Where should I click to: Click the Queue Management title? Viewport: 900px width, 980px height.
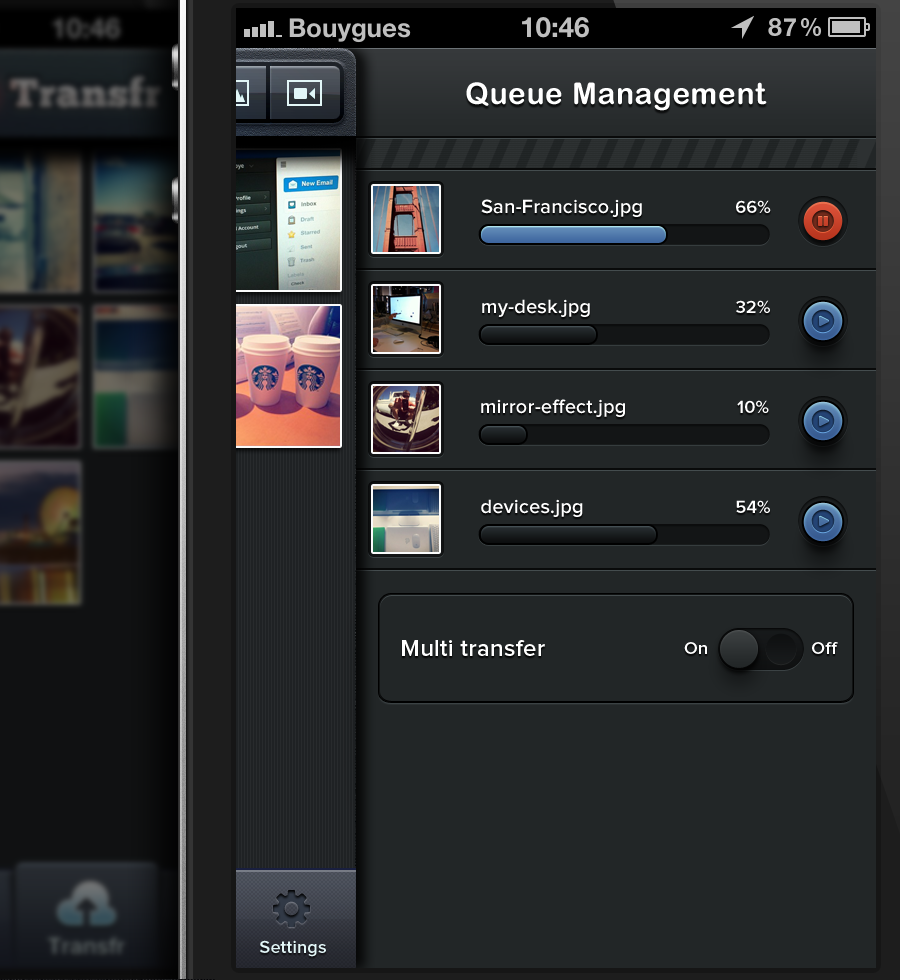pos(616,94)
